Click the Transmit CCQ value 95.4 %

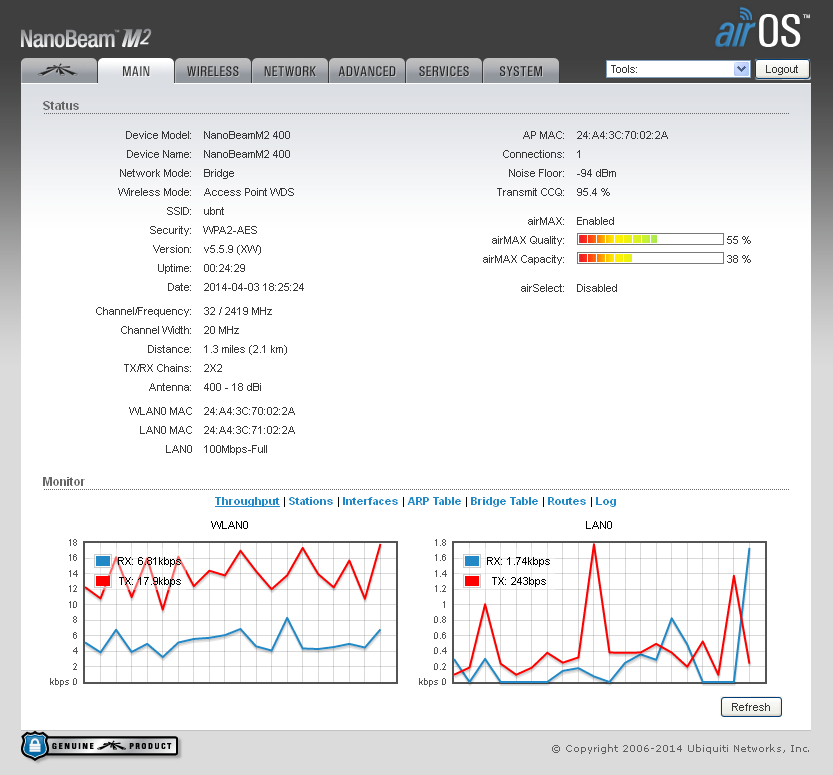click(593, 192)
